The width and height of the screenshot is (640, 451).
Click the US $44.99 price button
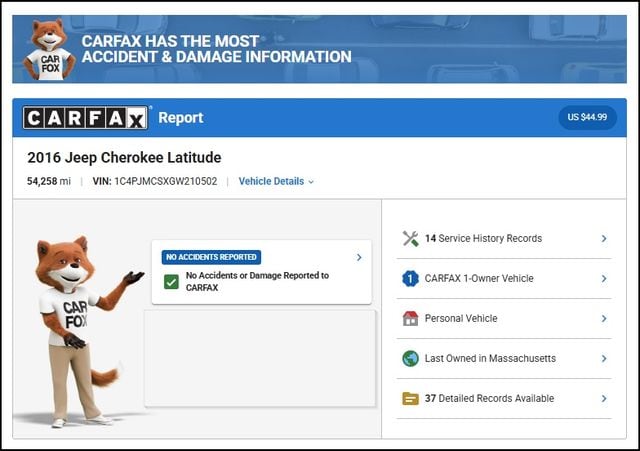pos(587,118)
